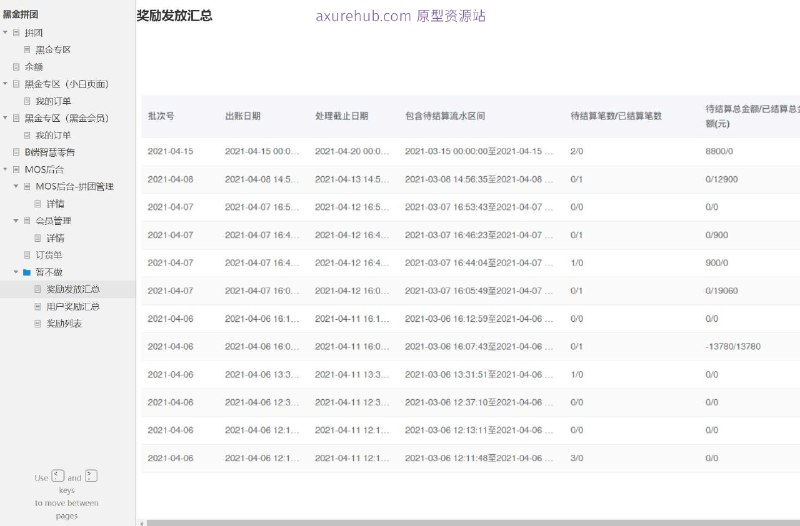Click the 待结算笔数/已结算笔数 column header

click(x=616, y=116)
